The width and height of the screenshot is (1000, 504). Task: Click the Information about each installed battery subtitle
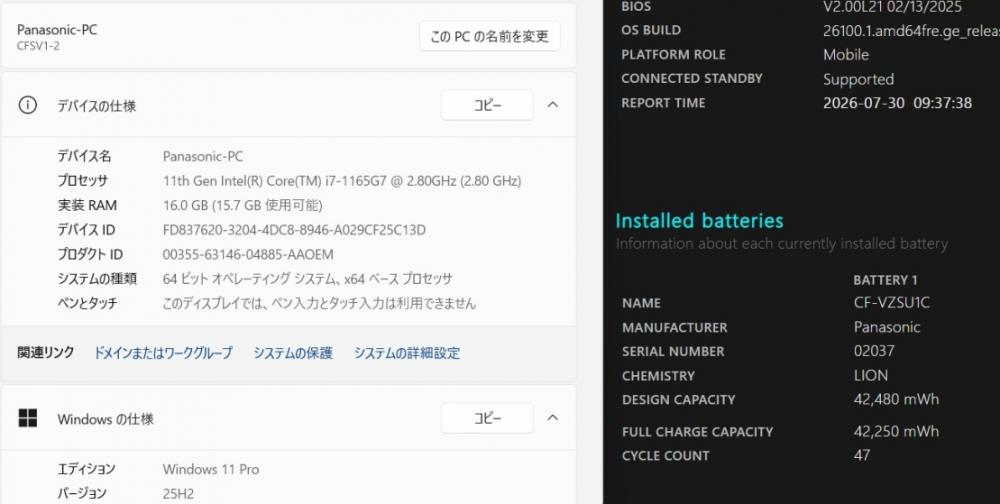tap(781, 244)
